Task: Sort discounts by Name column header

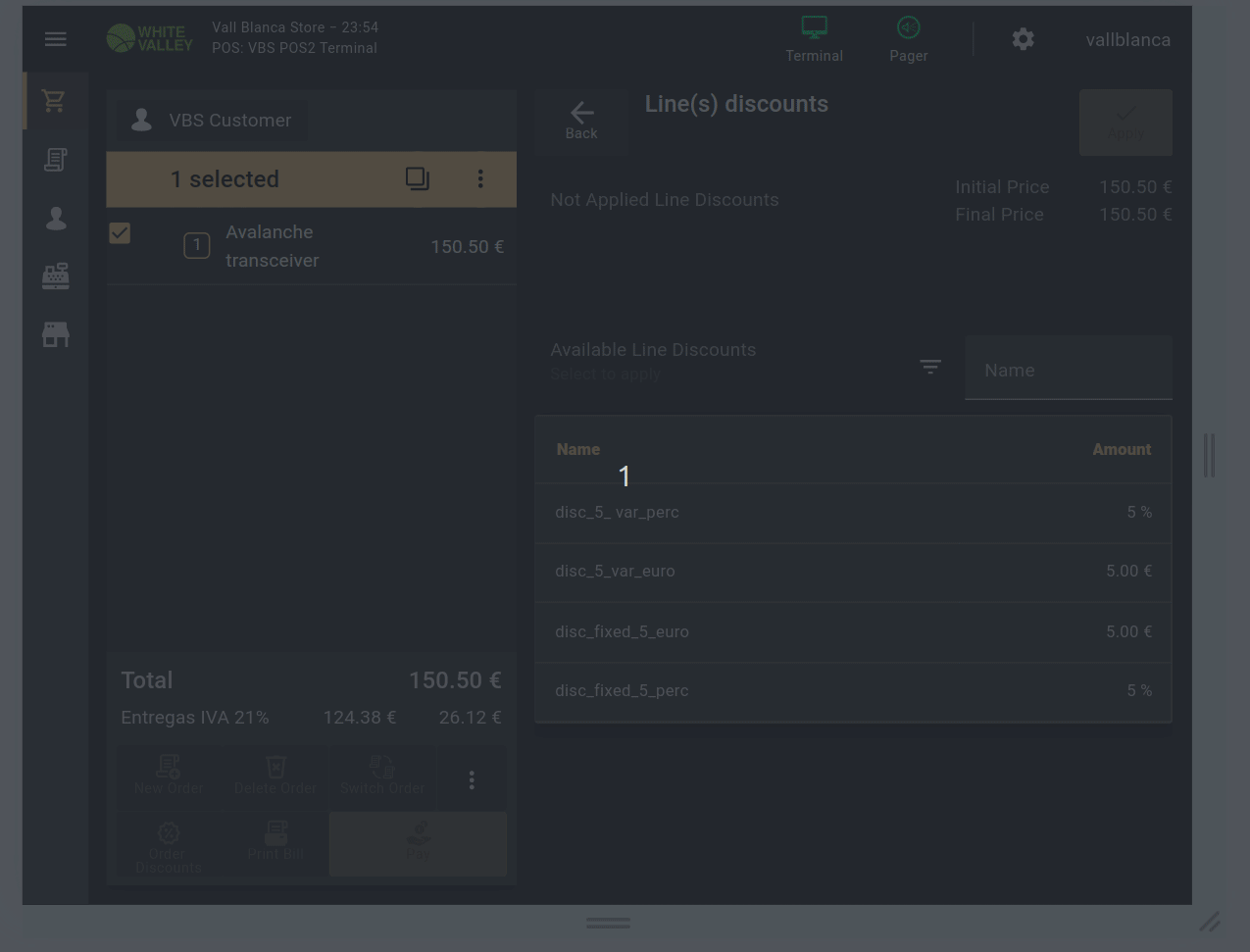Action: pos(578,449)
